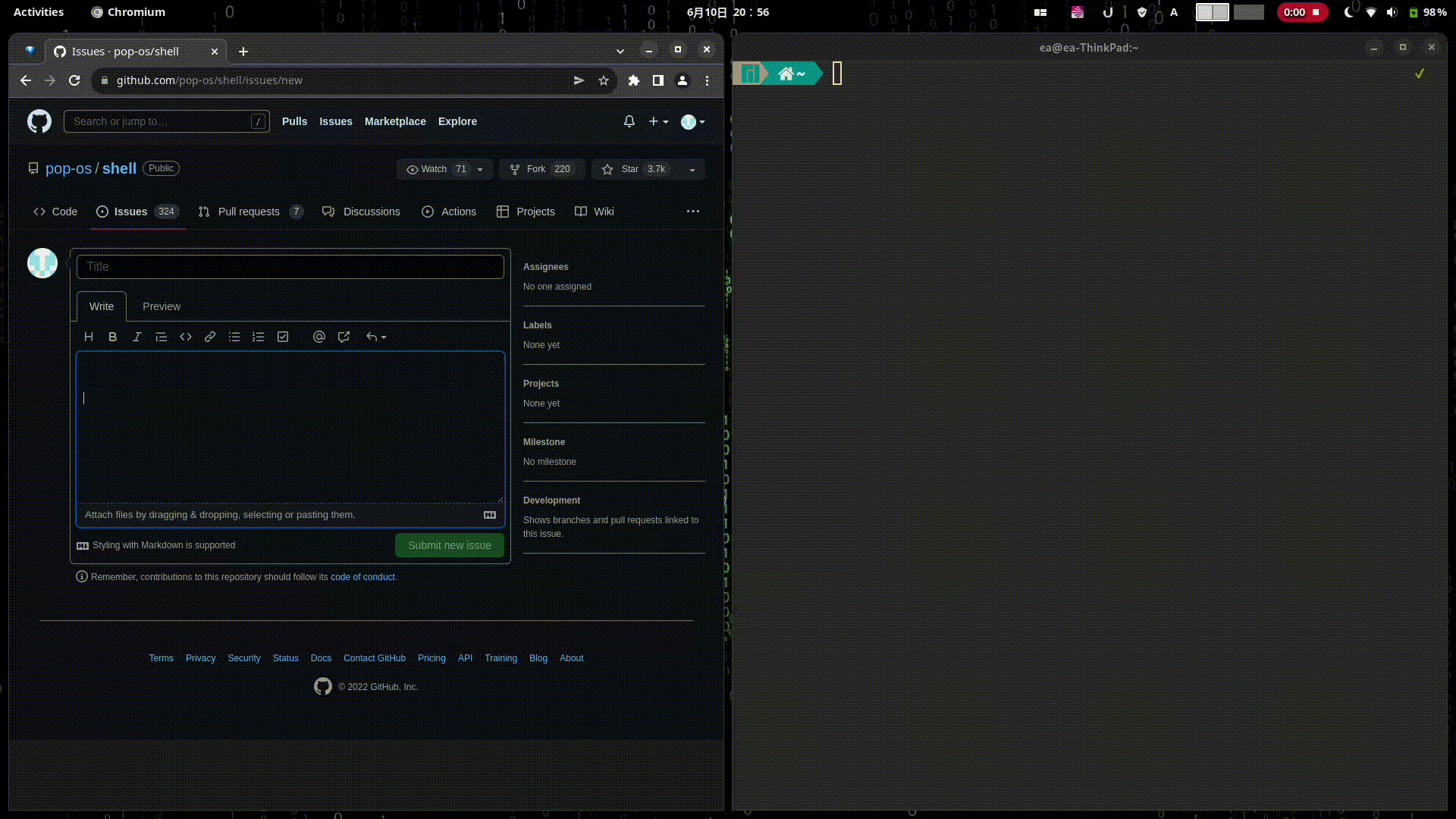The width and height of the screenshot is (1456, 819).
Task: Toggle night light moon icon in top bar
Action: tap(1348, 12)
